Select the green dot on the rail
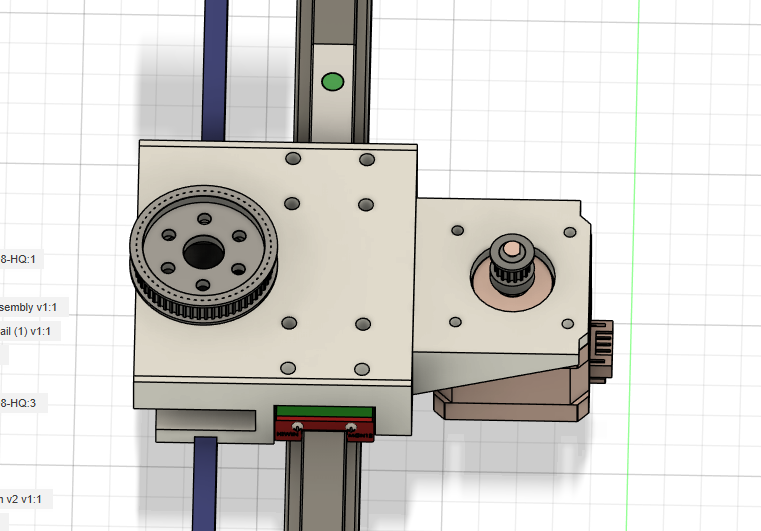This screenshot has width=761, height=531. coord(332,80)
